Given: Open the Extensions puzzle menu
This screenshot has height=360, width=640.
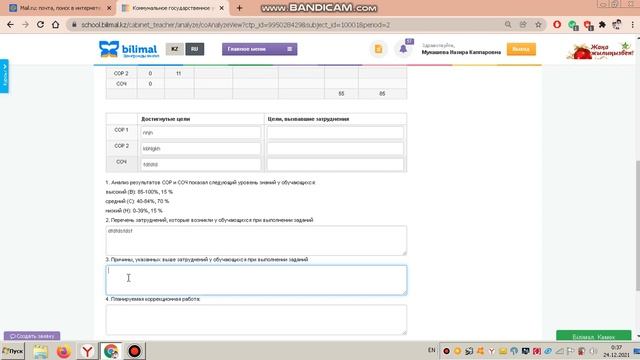Looking at the screenshot, I should (x=602, y=25).
